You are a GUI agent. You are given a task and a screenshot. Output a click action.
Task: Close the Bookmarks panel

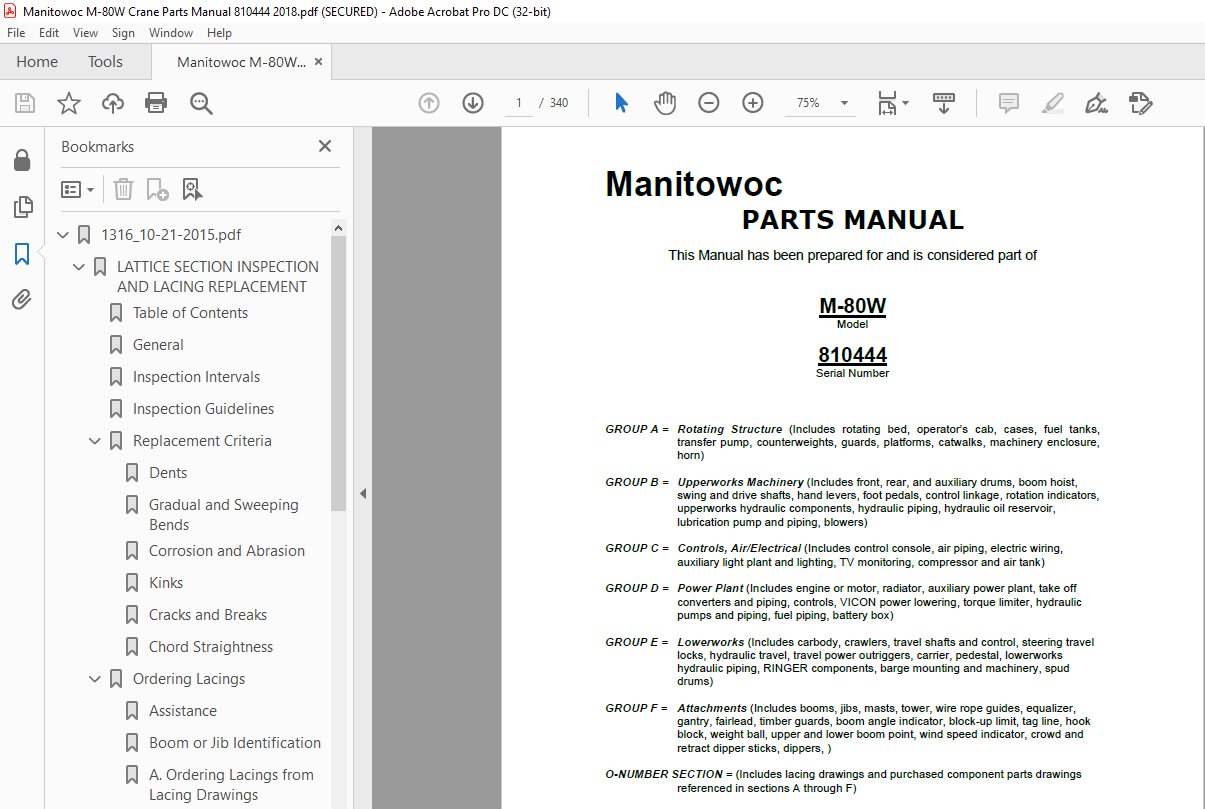325,146
